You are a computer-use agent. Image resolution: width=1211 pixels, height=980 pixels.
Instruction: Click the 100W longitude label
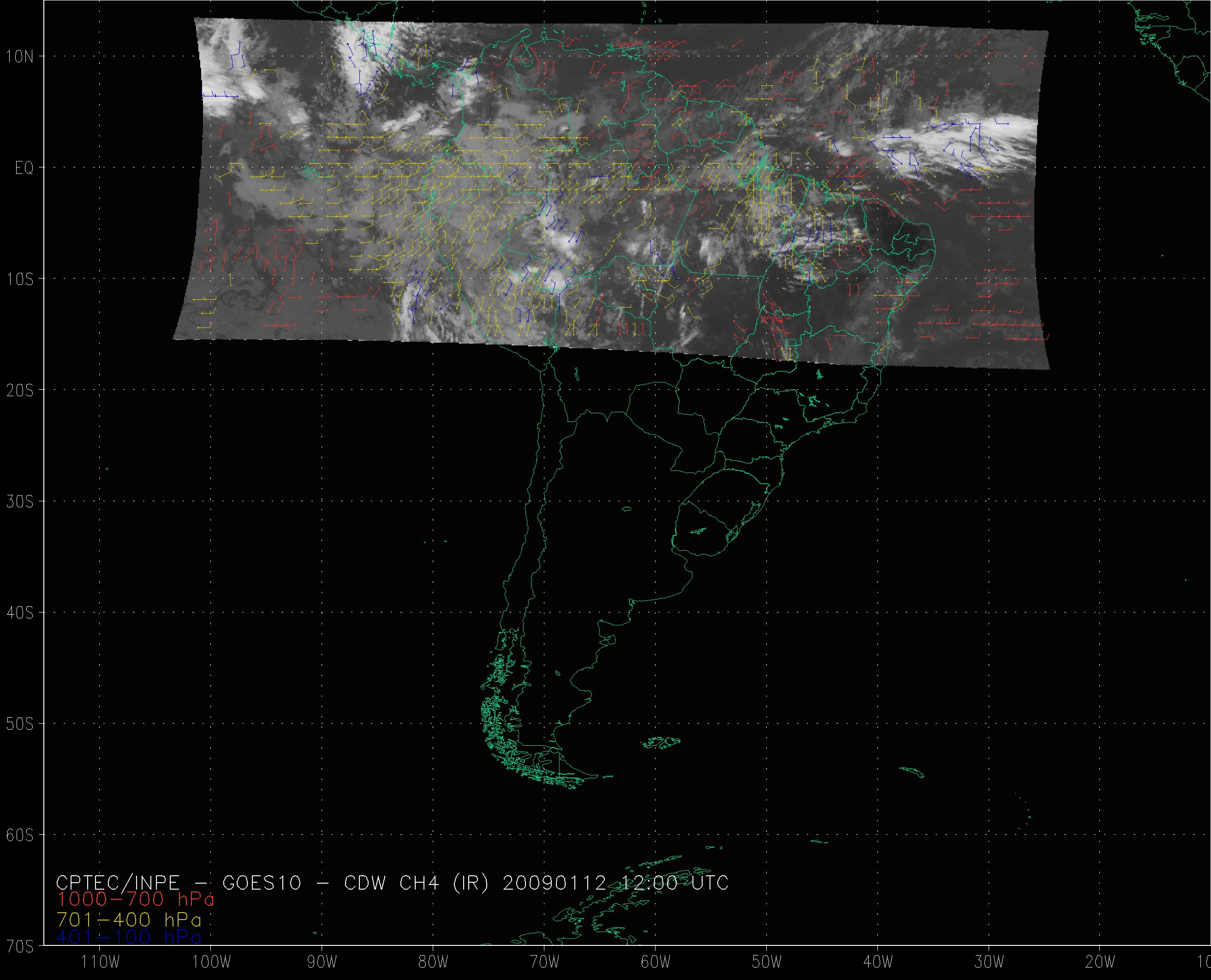[211, 962]
